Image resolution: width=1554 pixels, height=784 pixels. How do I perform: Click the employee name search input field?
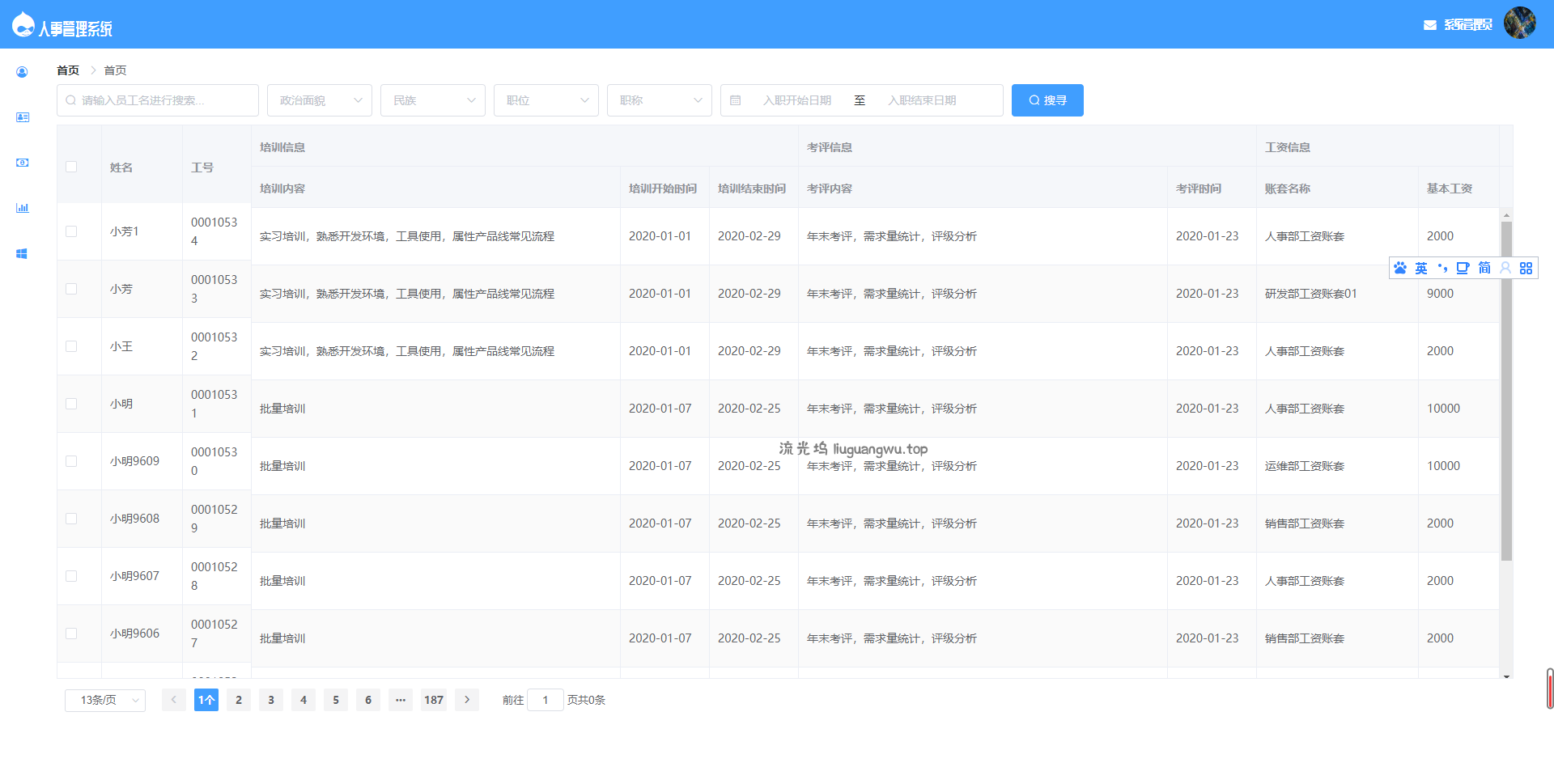tap(158, 100)
